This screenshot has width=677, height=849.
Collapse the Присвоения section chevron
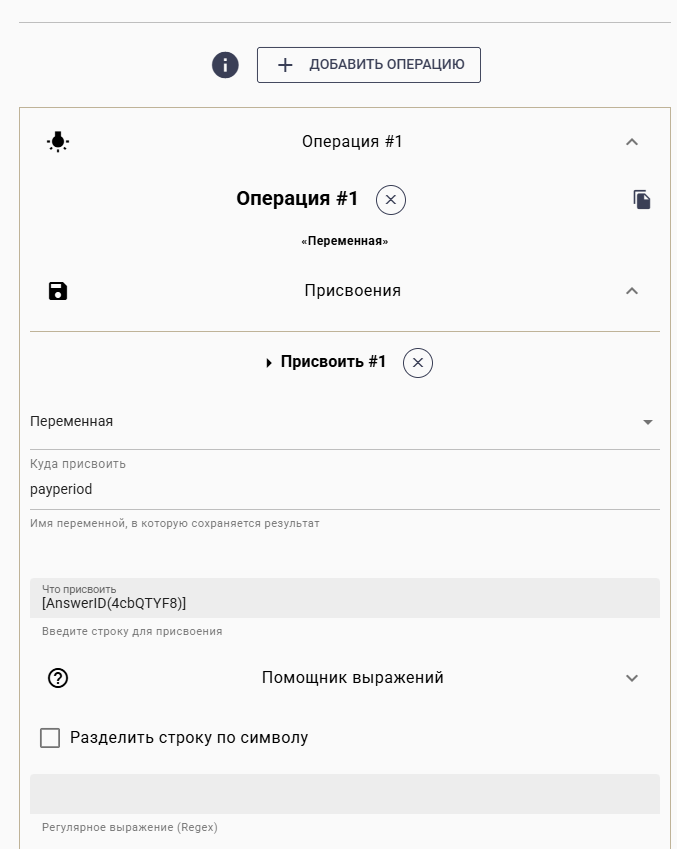(x=631, y=291)
